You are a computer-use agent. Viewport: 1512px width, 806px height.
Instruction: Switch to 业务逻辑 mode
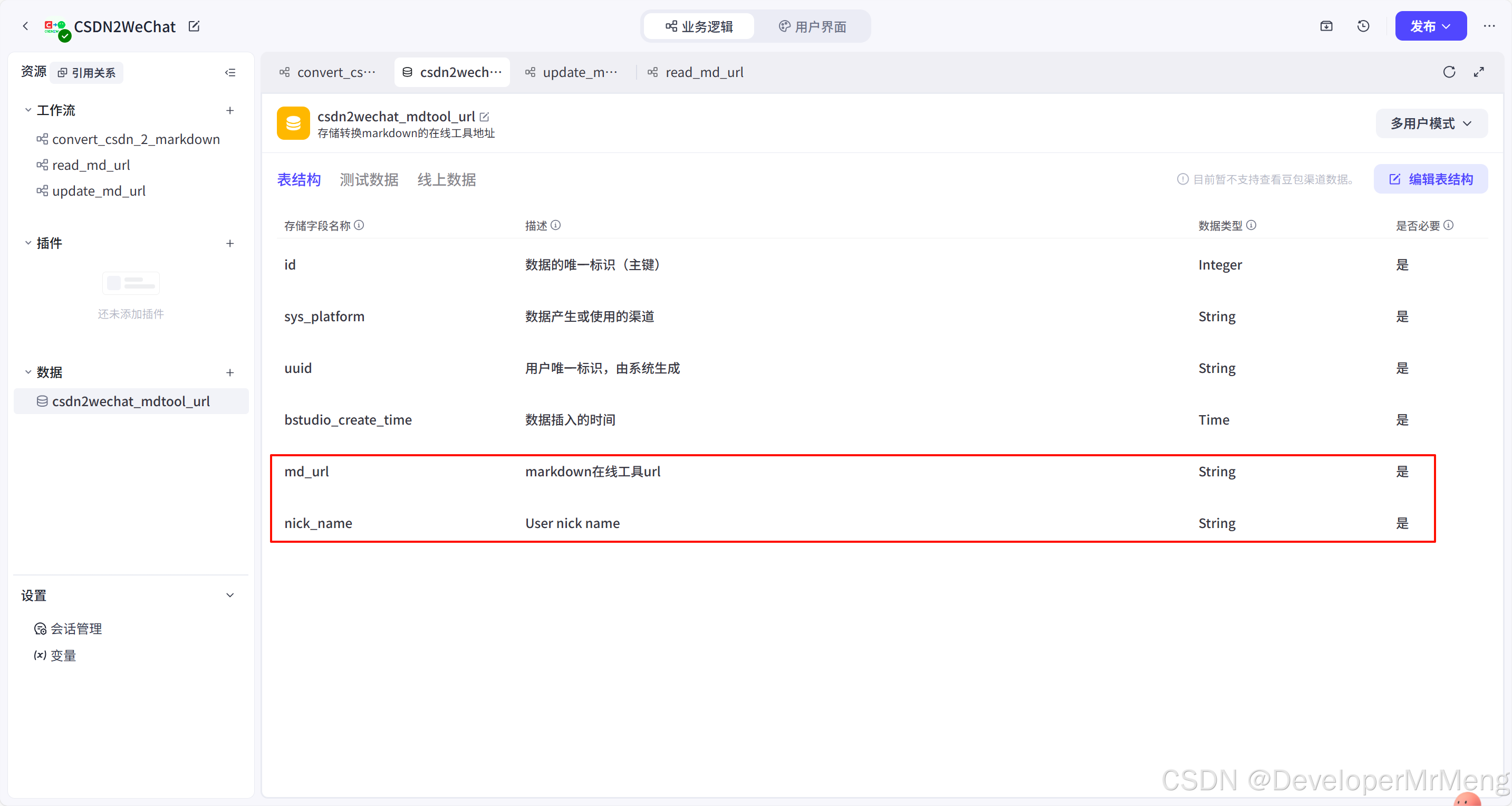click(x=699, y=26)
